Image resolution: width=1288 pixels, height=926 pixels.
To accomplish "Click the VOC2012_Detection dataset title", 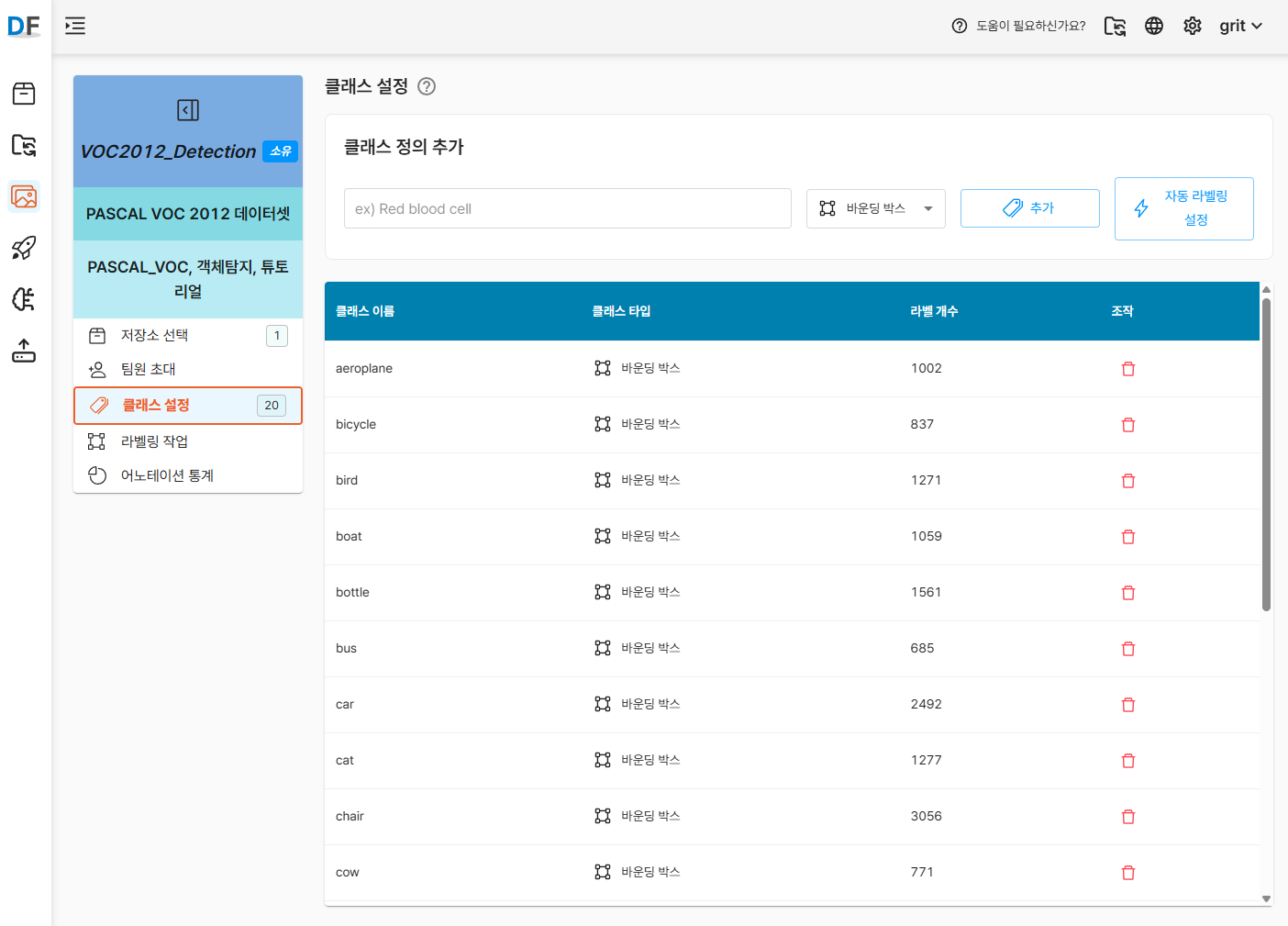I will (168, 151).
